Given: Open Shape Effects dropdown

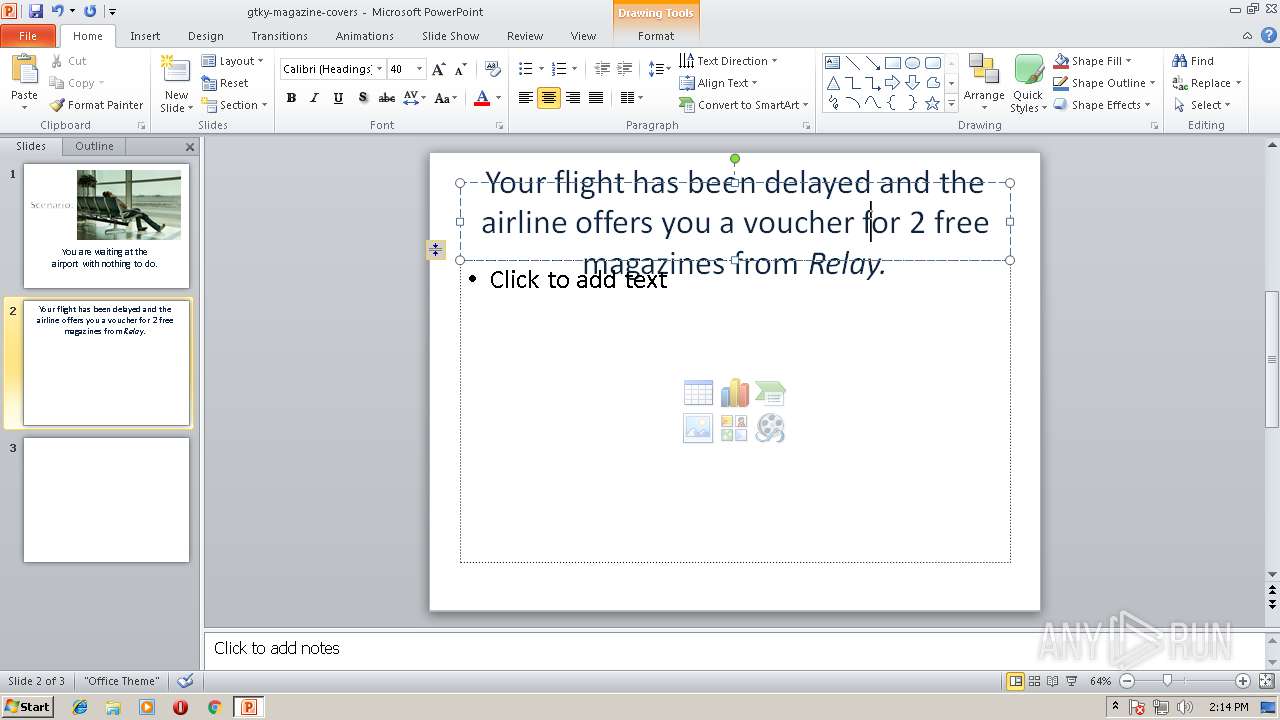Looking at the screenshot, I should (x=1102, y=105).
